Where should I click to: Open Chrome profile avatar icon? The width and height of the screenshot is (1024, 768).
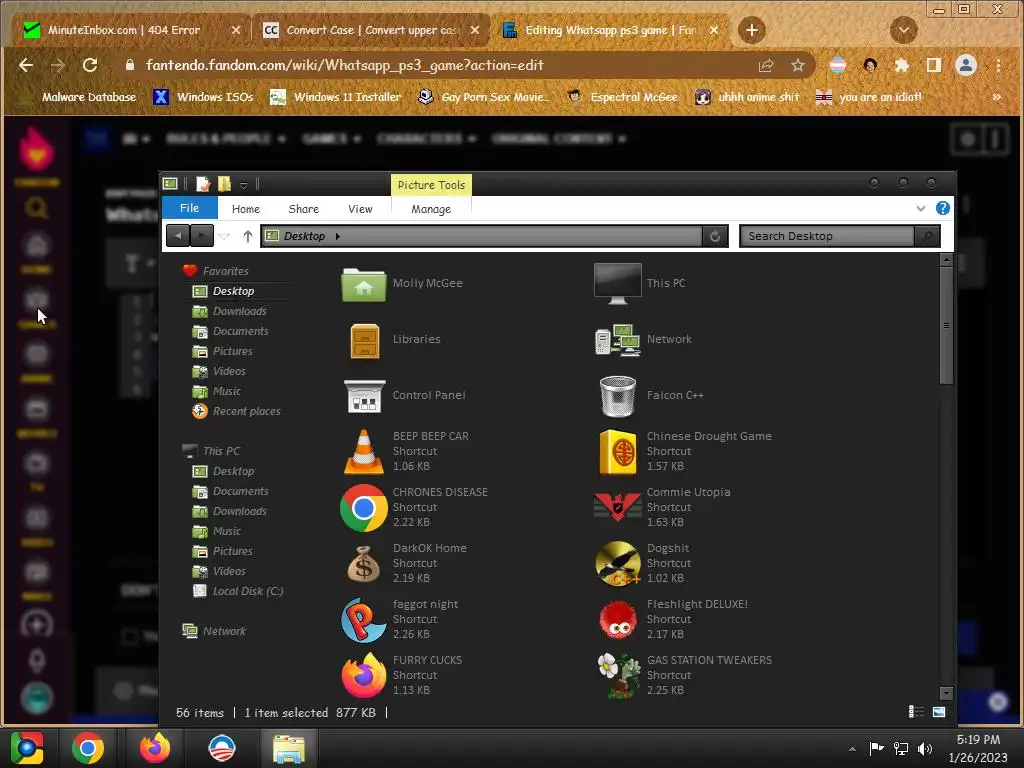click(966, 65)
